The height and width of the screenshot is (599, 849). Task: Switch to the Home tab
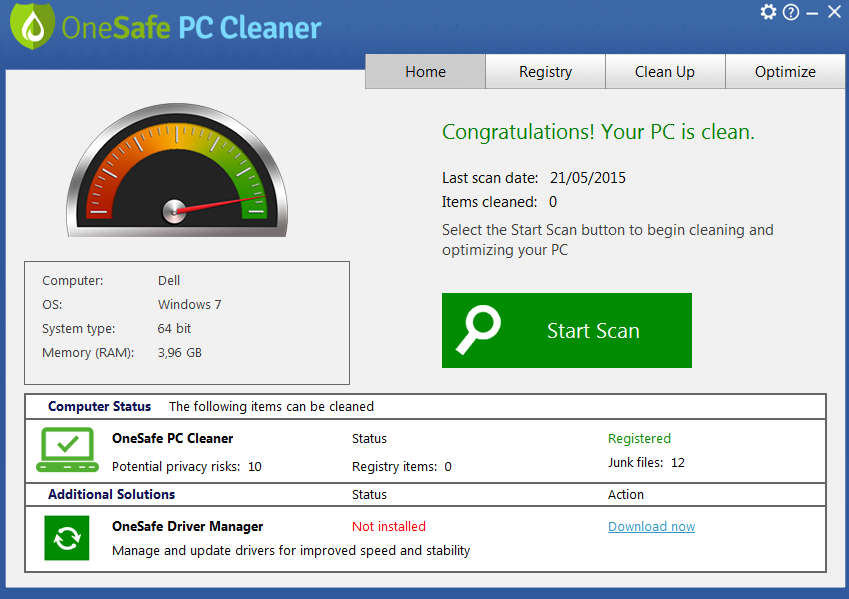click(426, 71)
